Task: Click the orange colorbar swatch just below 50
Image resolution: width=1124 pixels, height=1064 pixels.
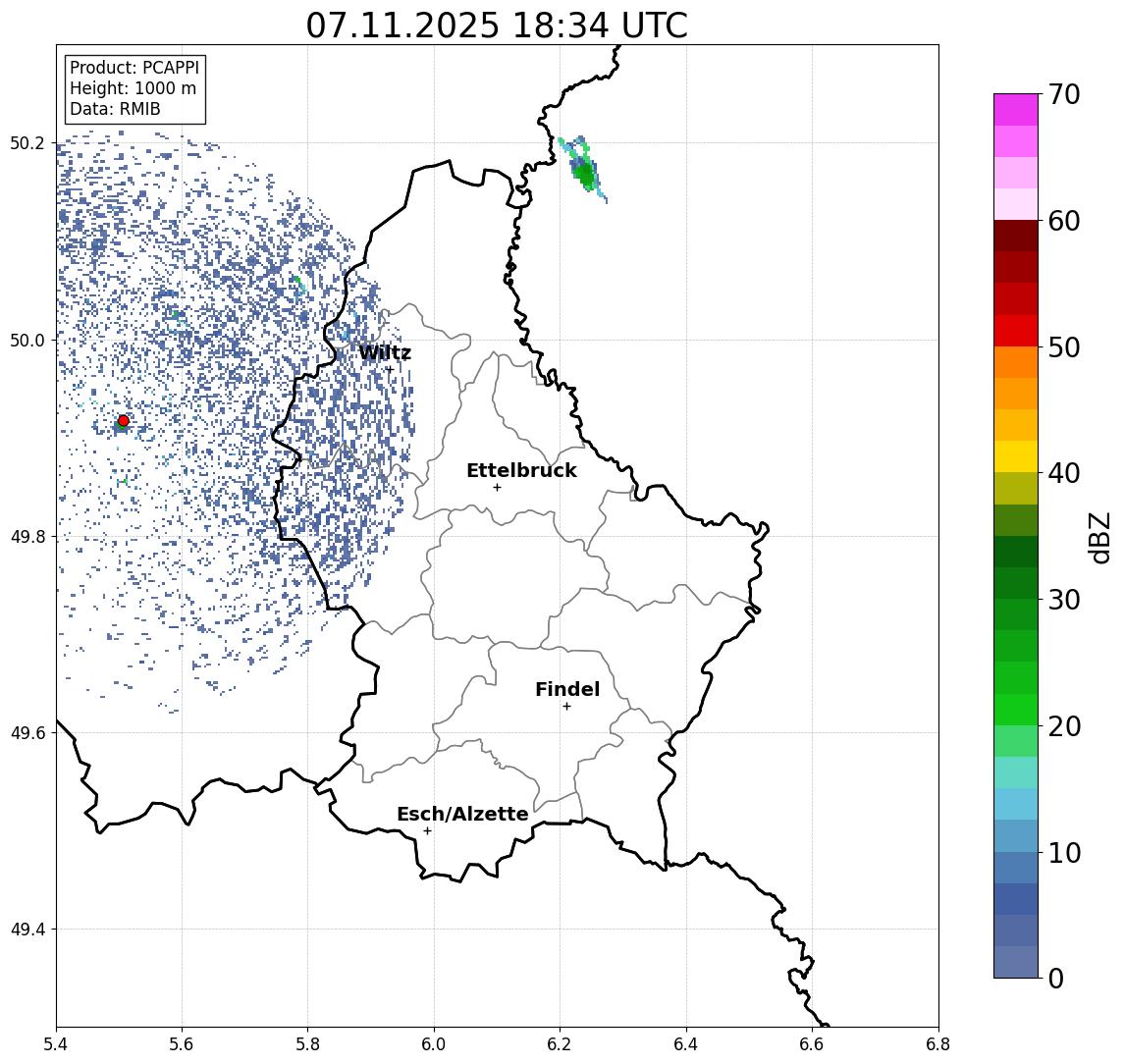Action: point(1016,362)
